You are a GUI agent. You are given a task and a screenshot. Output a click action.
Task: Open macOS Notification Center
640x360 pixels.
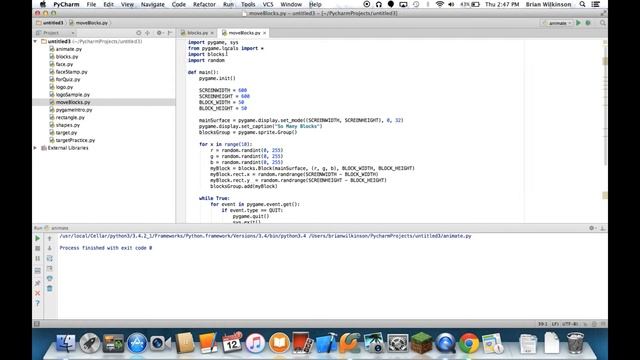pyautogui.click(x=596, y=4)
